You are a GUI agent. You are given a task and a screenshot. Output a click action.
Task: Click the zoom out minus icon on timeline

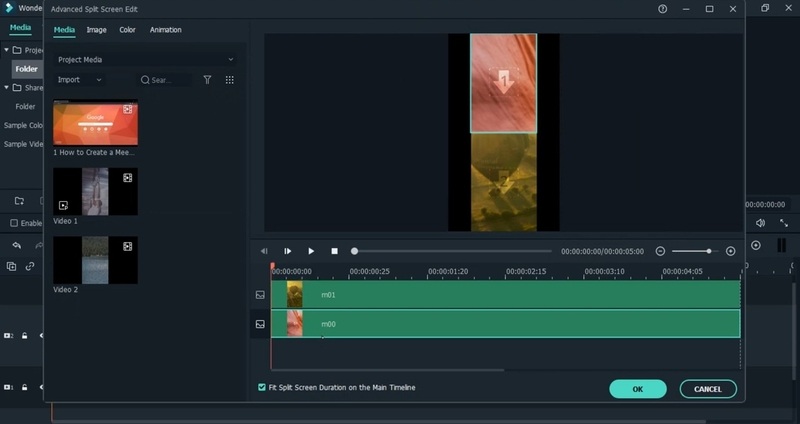tap(660, 251)
